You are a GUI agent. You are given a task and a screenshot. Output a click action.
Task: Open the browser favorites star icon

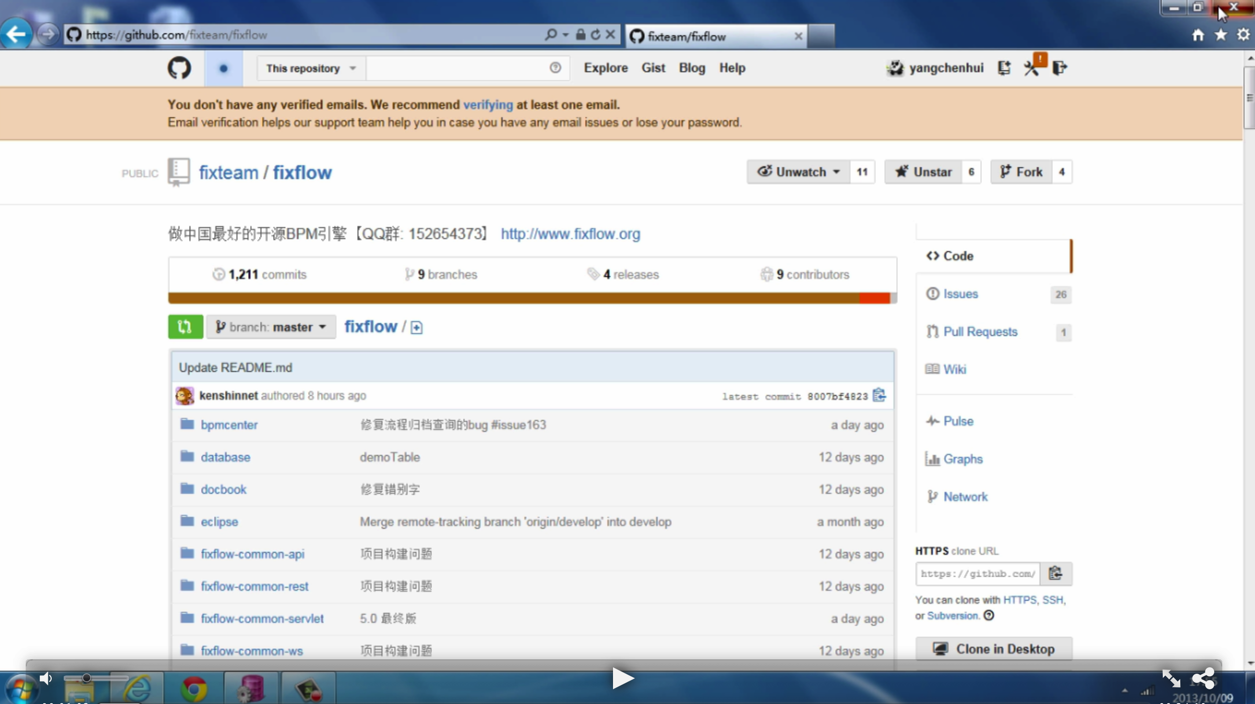click(1221, 35)
